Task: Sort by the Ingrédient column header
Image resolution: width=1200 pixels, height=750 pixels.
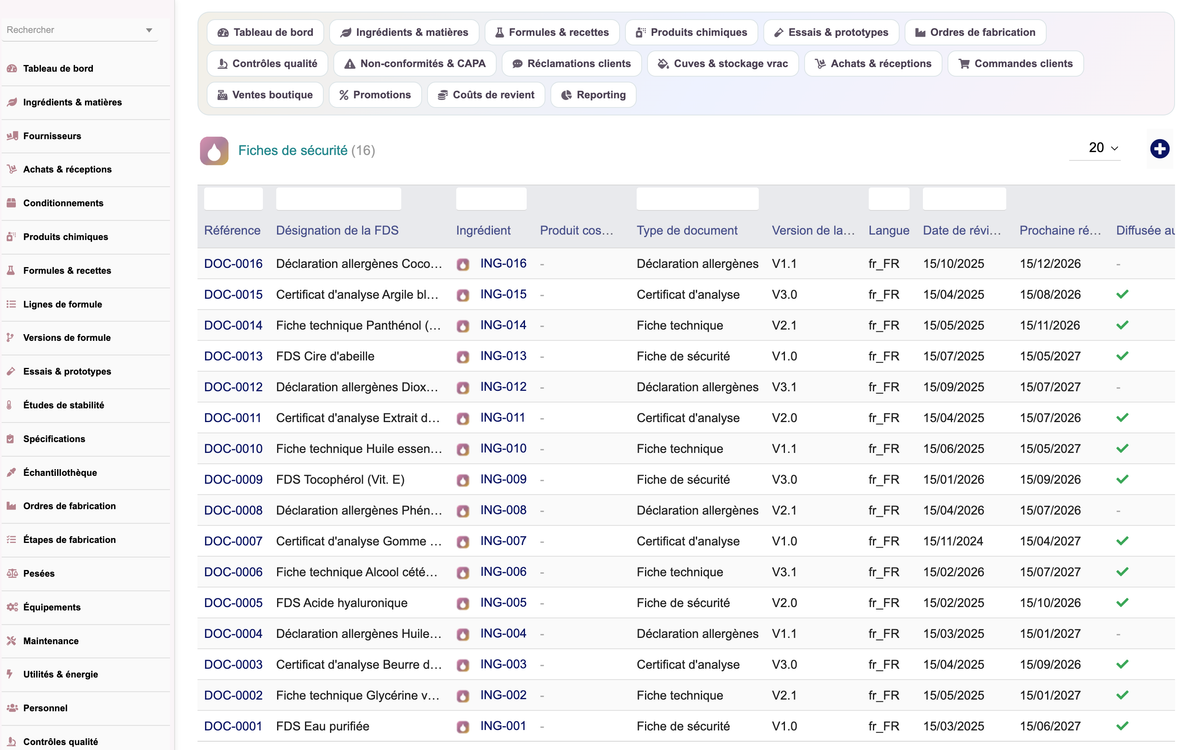Action: point(483,231)
